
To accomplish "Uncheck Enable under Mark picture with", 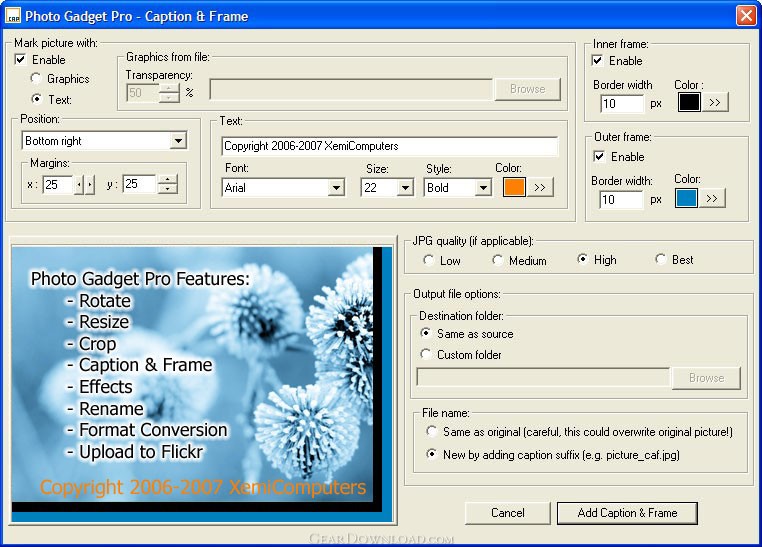I will click(22, 60).
